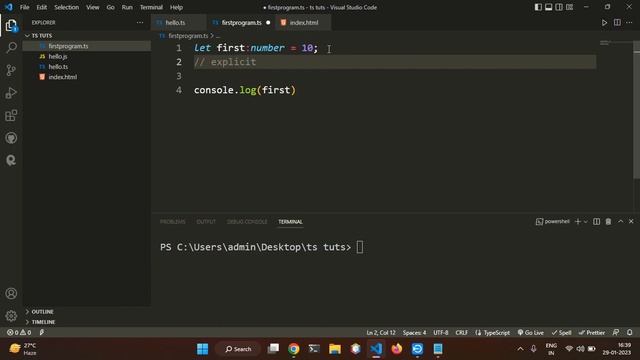Open the Accounts menu
This screenshot has width=640, height=360.
pos(11,293)
